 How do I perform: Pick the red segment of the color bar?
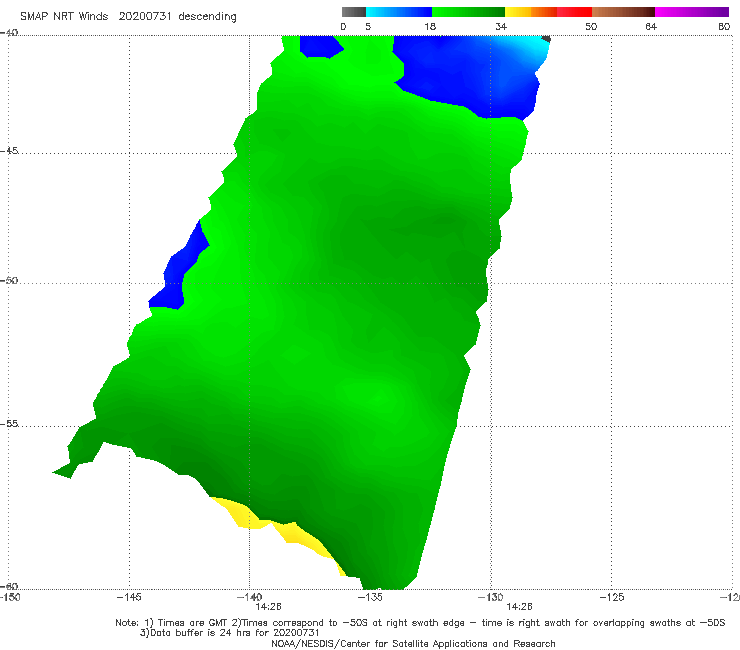pyautogui.click(x=574, y=12)
